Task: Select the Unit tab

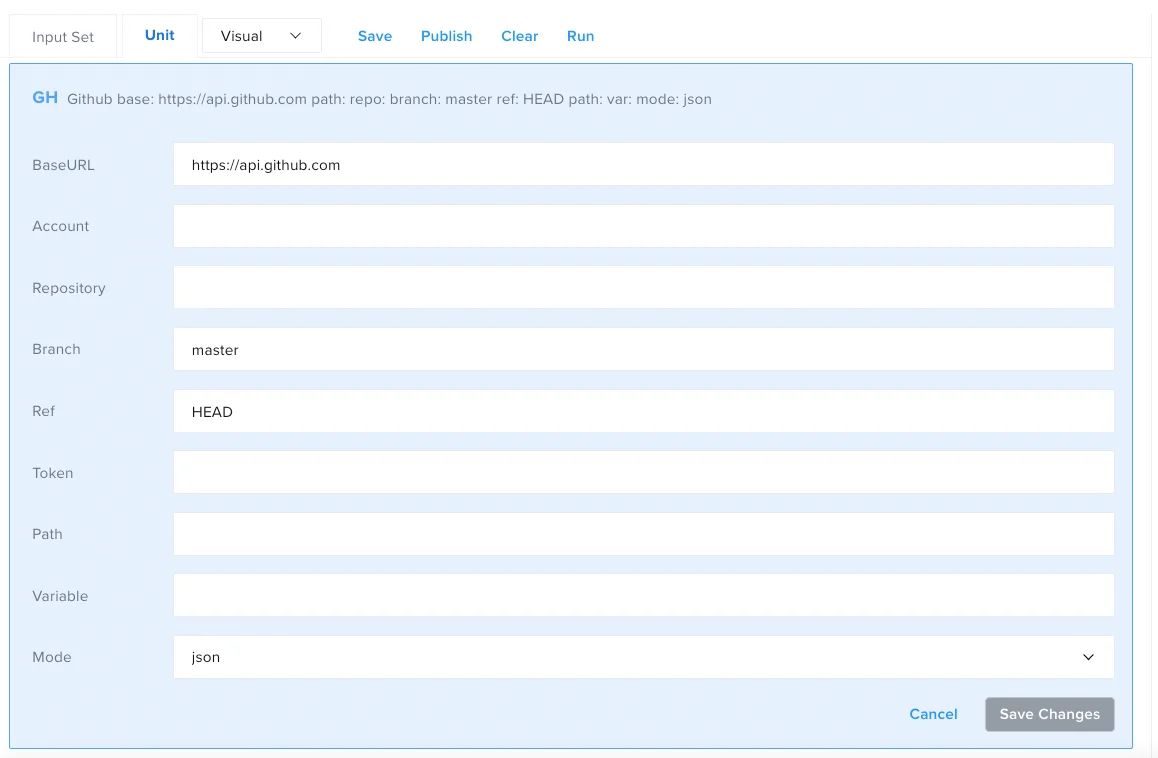Action: 159,34
